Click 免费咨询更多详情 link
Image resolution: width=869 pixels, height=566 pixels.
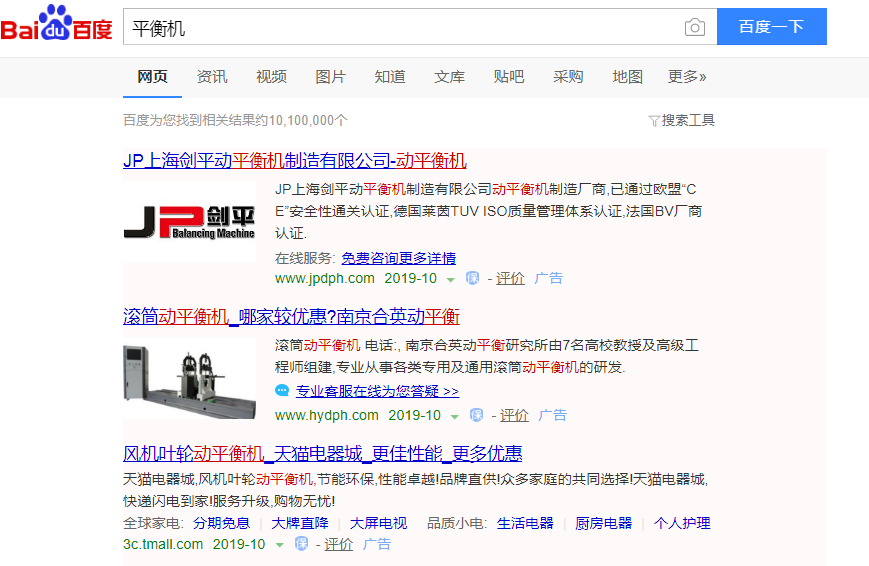pos(398,258)
